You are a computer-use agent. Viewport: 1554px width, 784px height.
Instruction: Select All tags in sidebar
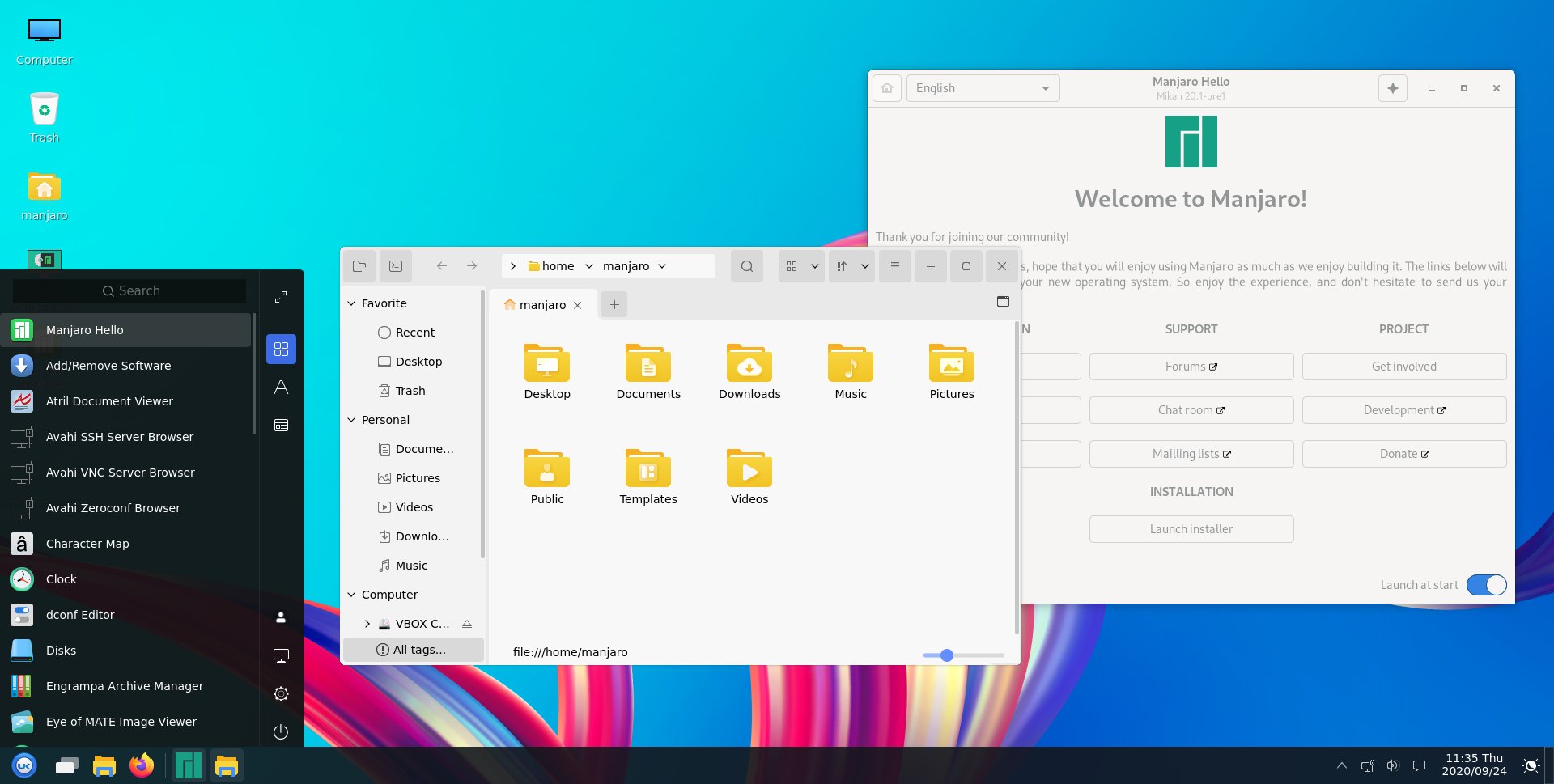tap(414, 650)
